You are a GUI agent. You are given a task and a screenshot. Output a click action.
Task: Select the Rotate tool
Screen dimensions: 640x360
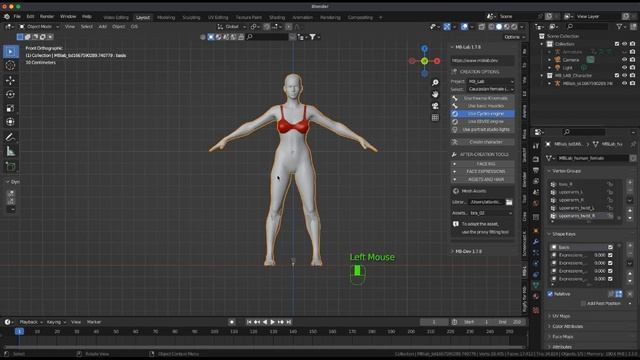[x=11, y=94]
